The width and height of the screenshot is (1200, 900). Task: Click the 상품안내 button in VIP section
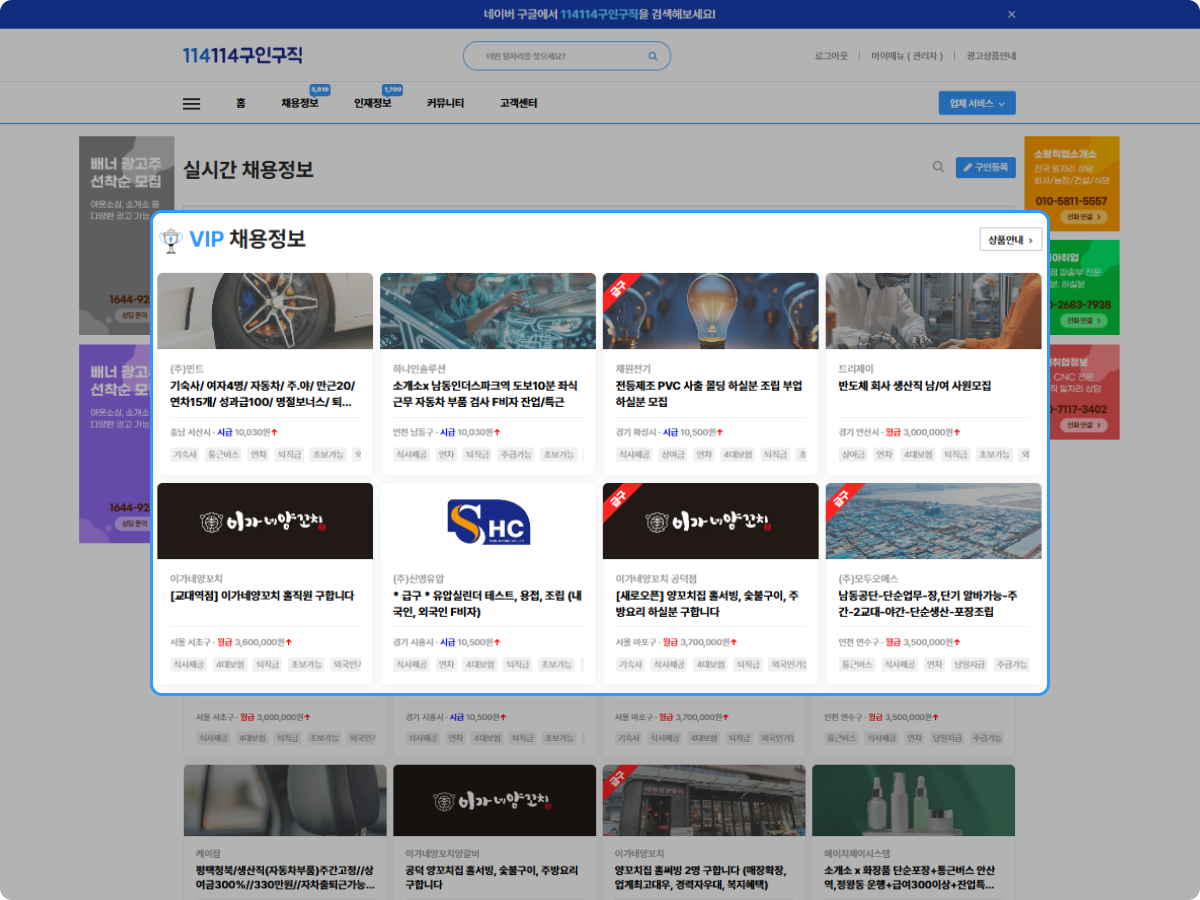point(1011,239)
